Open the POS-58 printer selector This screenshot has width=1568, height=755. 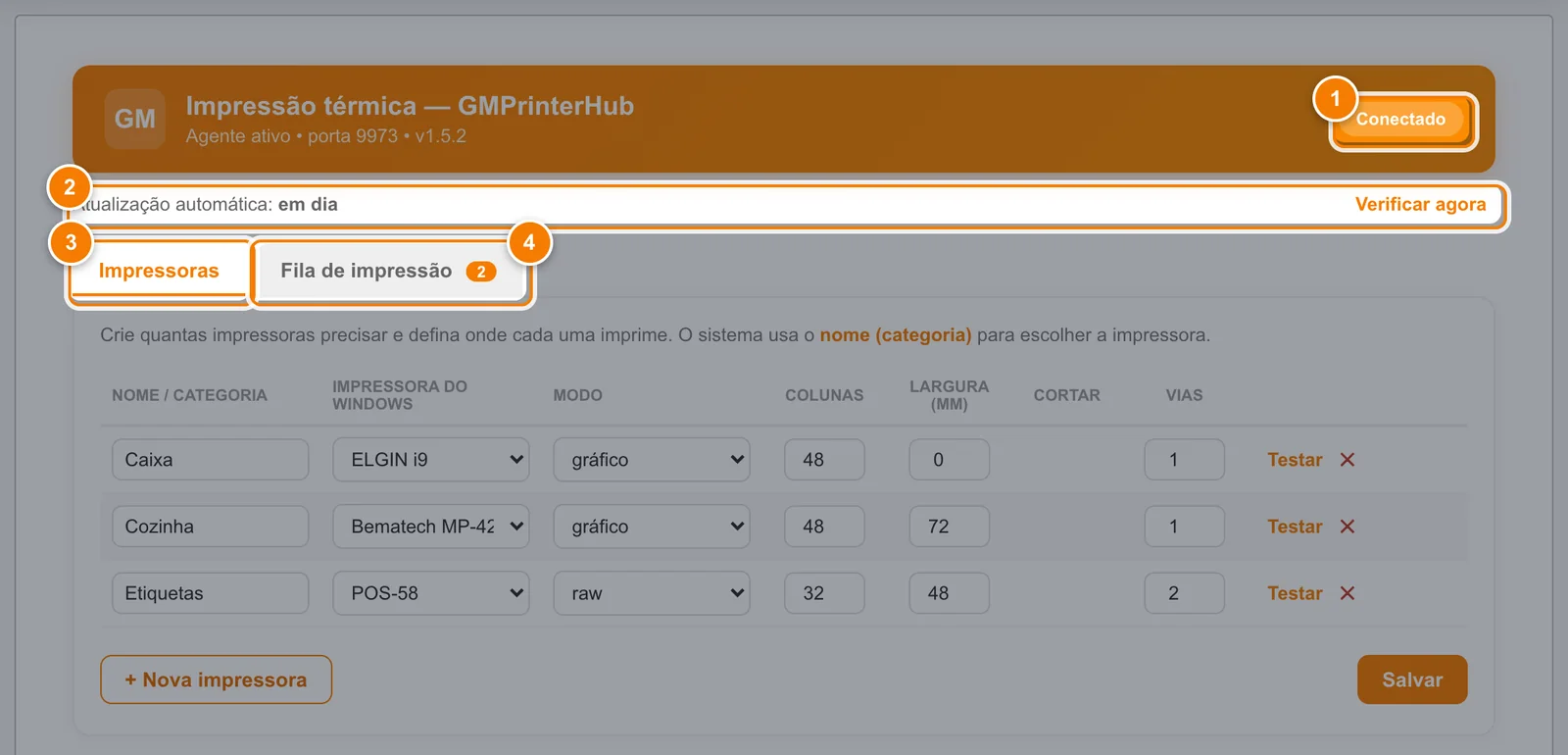point(431,593)
